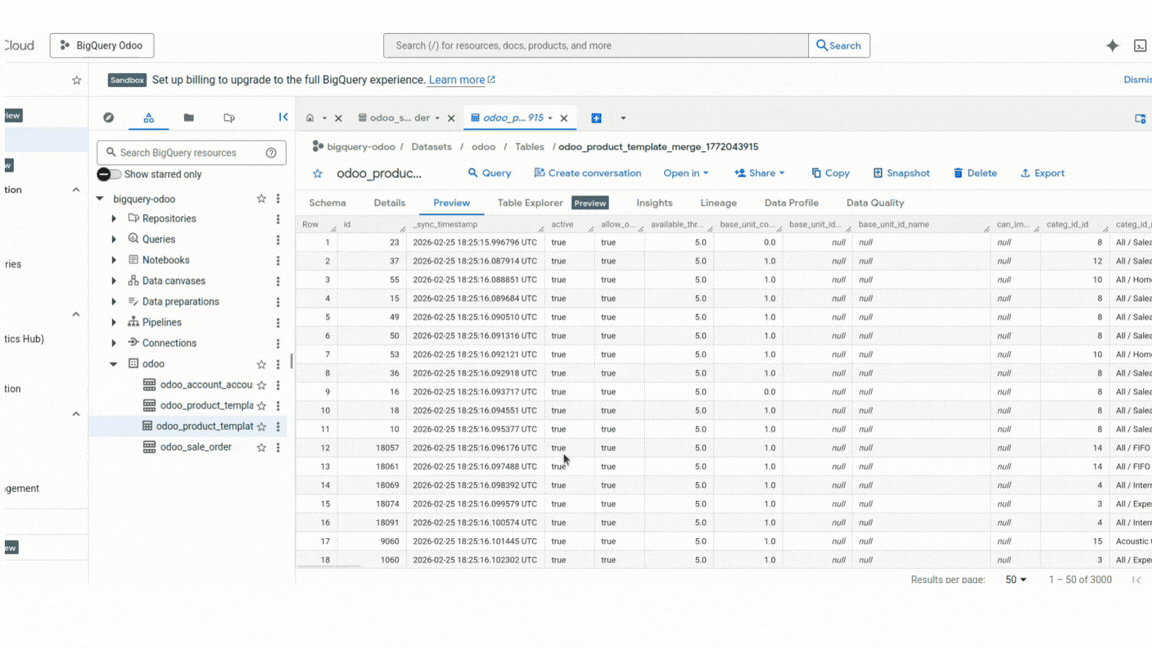Expand the Repositories tree item
The image size is (1152, 648).
(111, 218)
